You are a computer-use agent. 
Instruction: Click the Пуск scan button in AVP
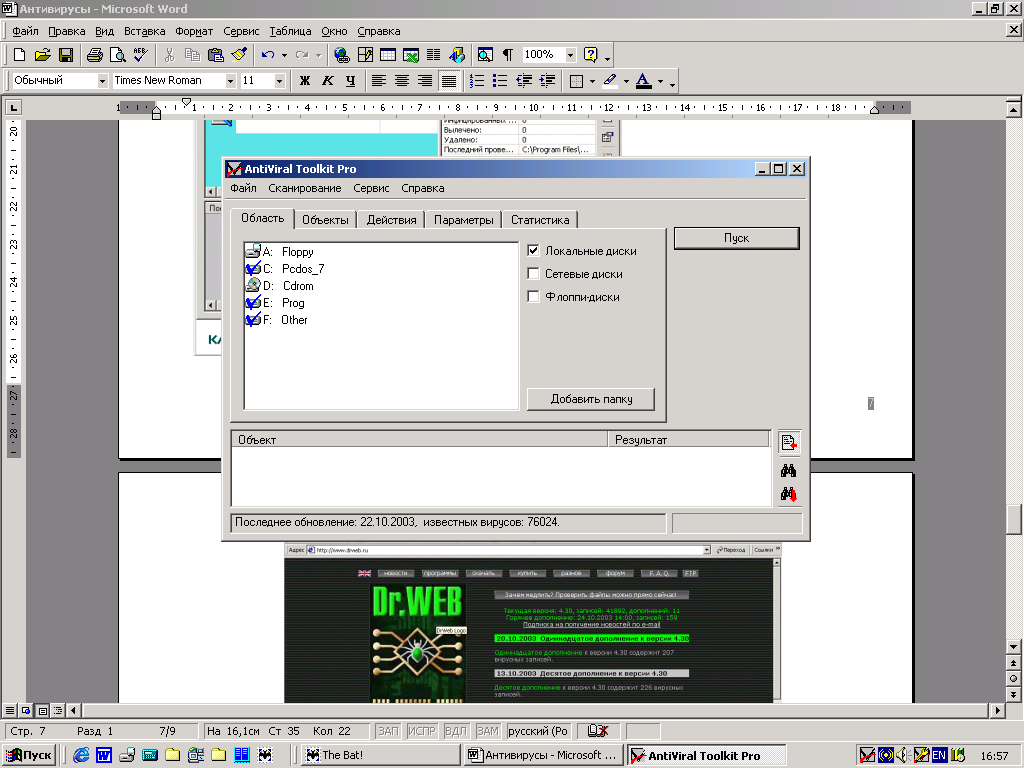[x=737, y=238]
